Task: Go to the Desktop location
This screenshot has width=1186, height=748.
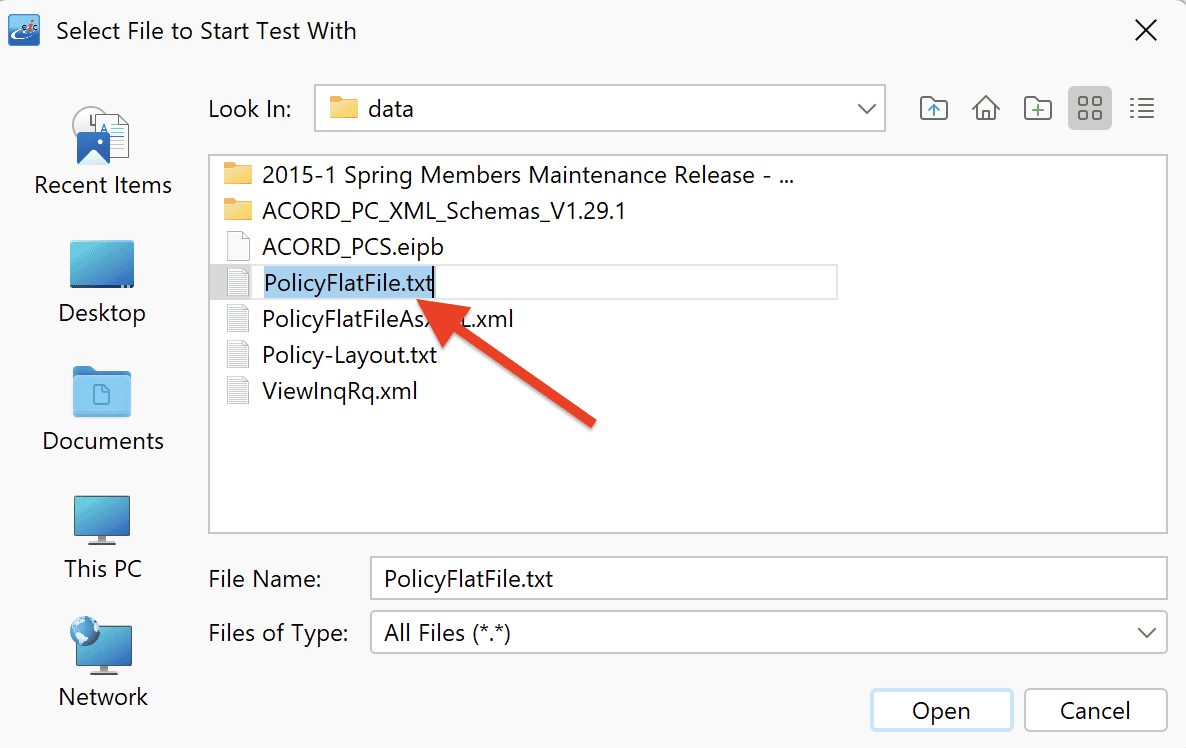Action: (x=102, y=281)
